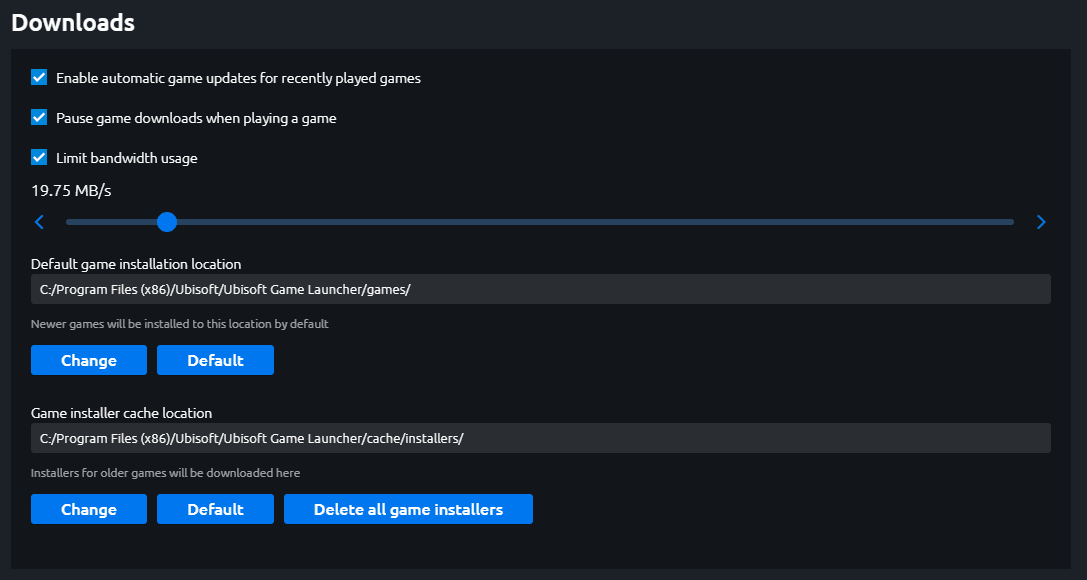The width and height of the screenshot is (1087, 580).
Task: Click the text Newer games will be installed here
Action: click(x=178, y=323)
